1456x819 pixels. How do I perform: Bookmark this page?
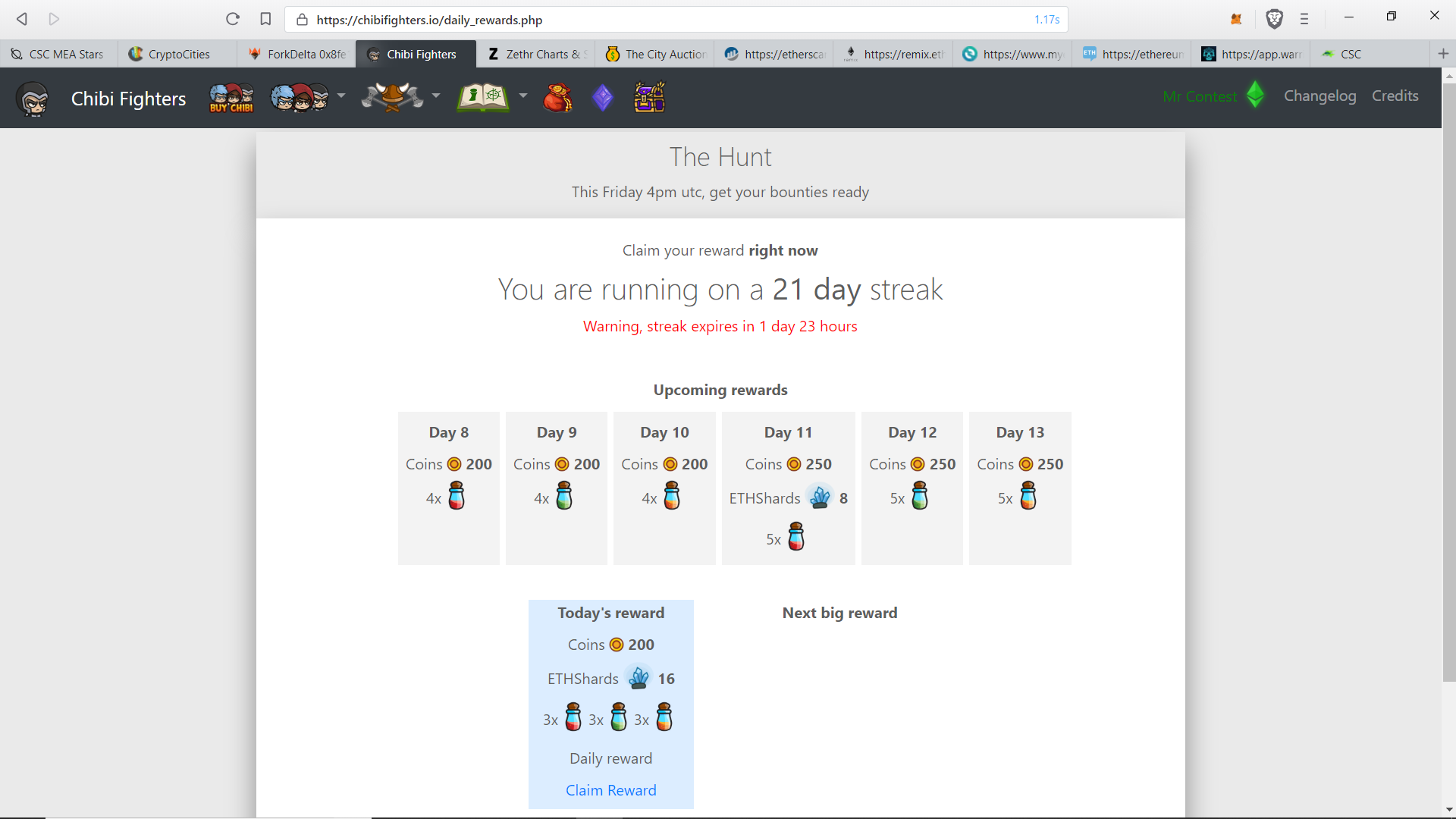point(265,19)
